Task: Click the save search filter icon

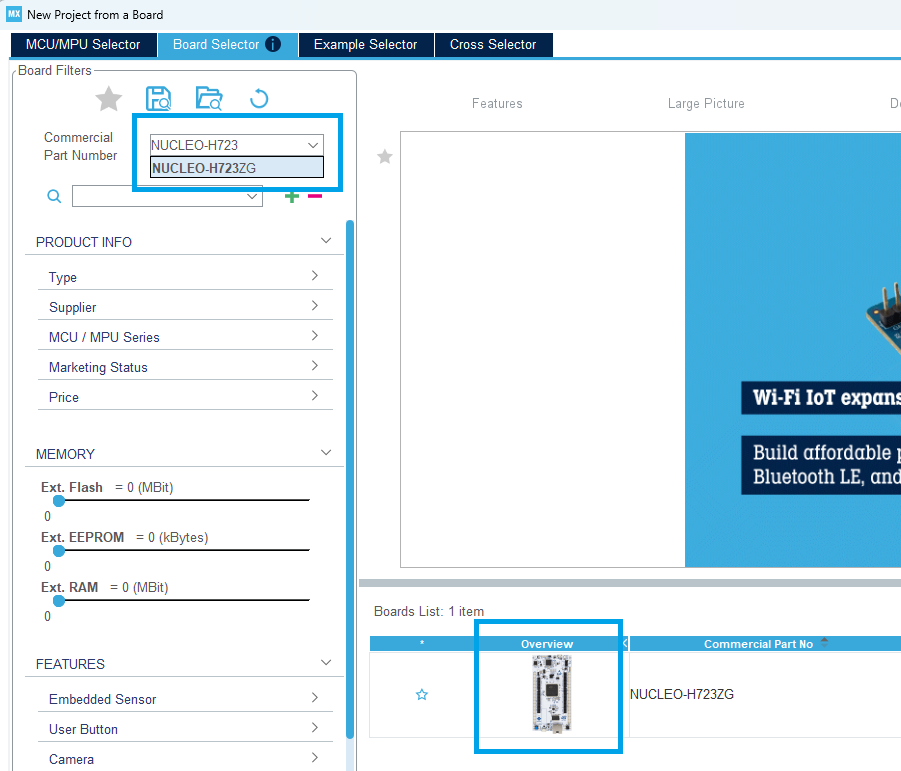Action: coord(158,98)
